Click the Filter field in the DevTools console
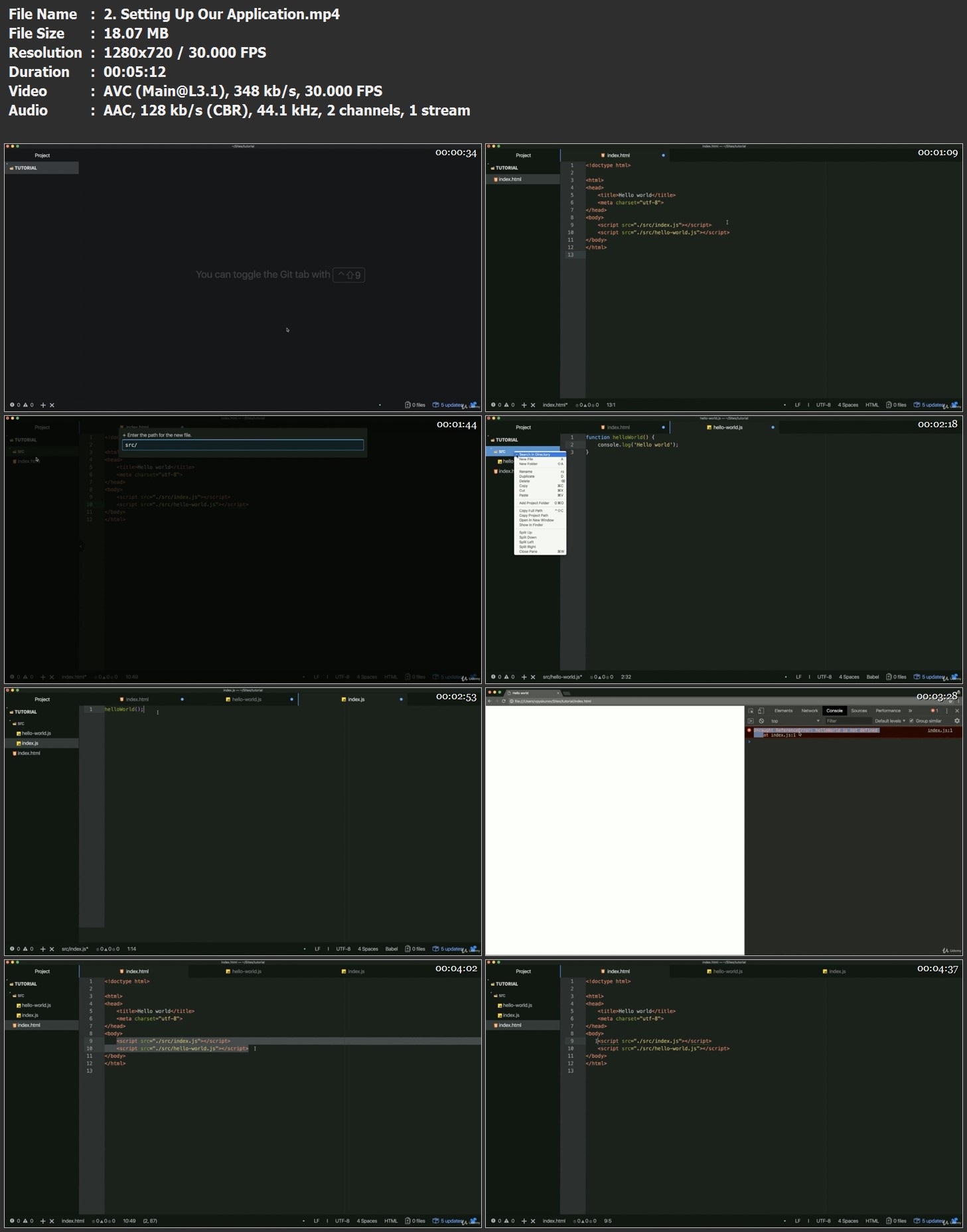 pos(848,720)
